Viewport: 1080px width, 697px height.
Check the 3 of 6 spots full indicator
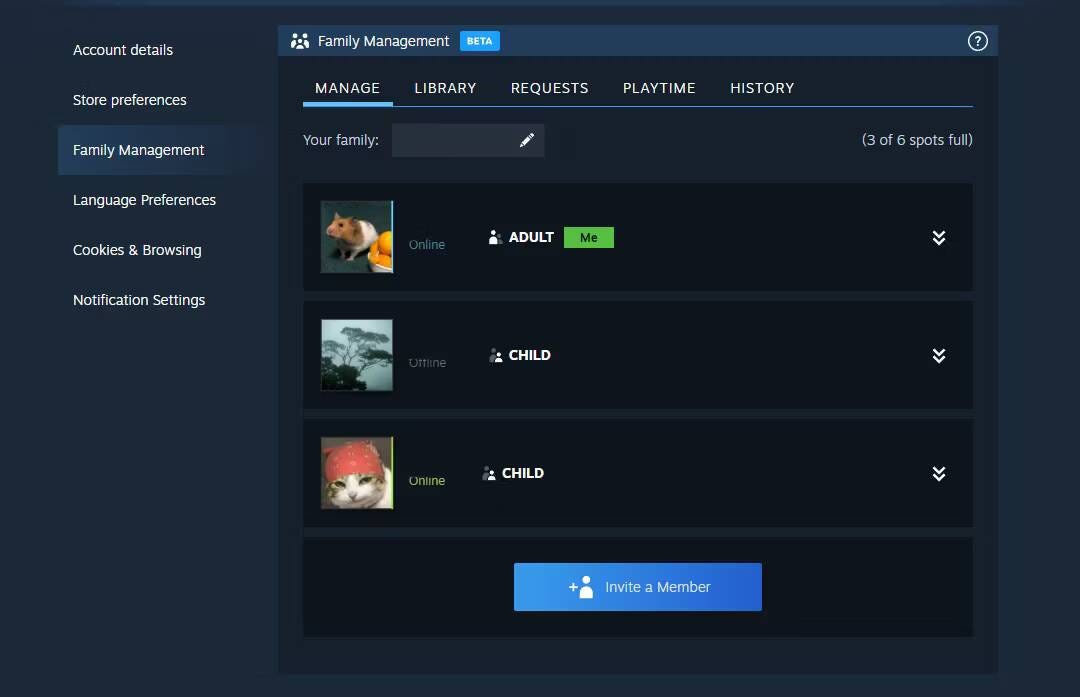(x=917, y=140)
